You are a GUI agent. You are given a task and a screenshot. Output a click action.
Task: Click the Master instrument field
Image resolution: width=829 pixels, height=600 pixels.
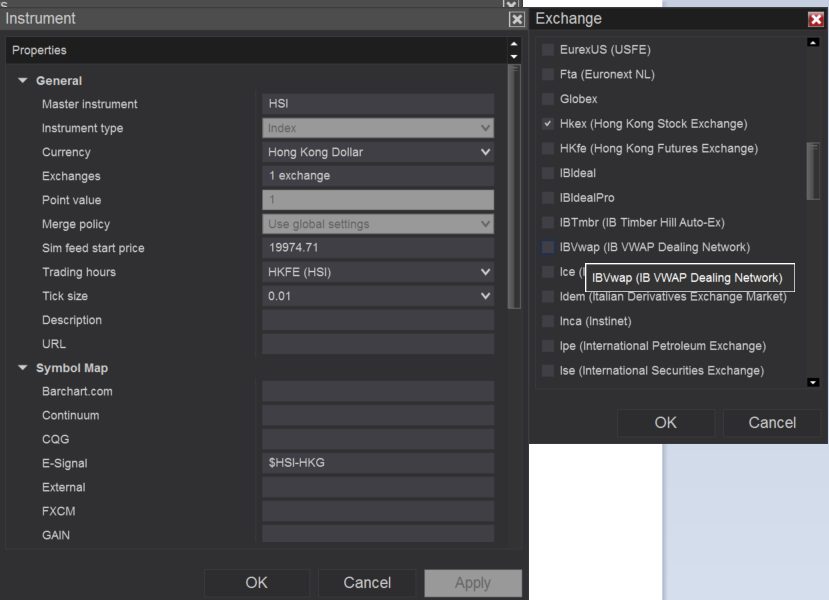pyautogui.click(x=378, y=104)
